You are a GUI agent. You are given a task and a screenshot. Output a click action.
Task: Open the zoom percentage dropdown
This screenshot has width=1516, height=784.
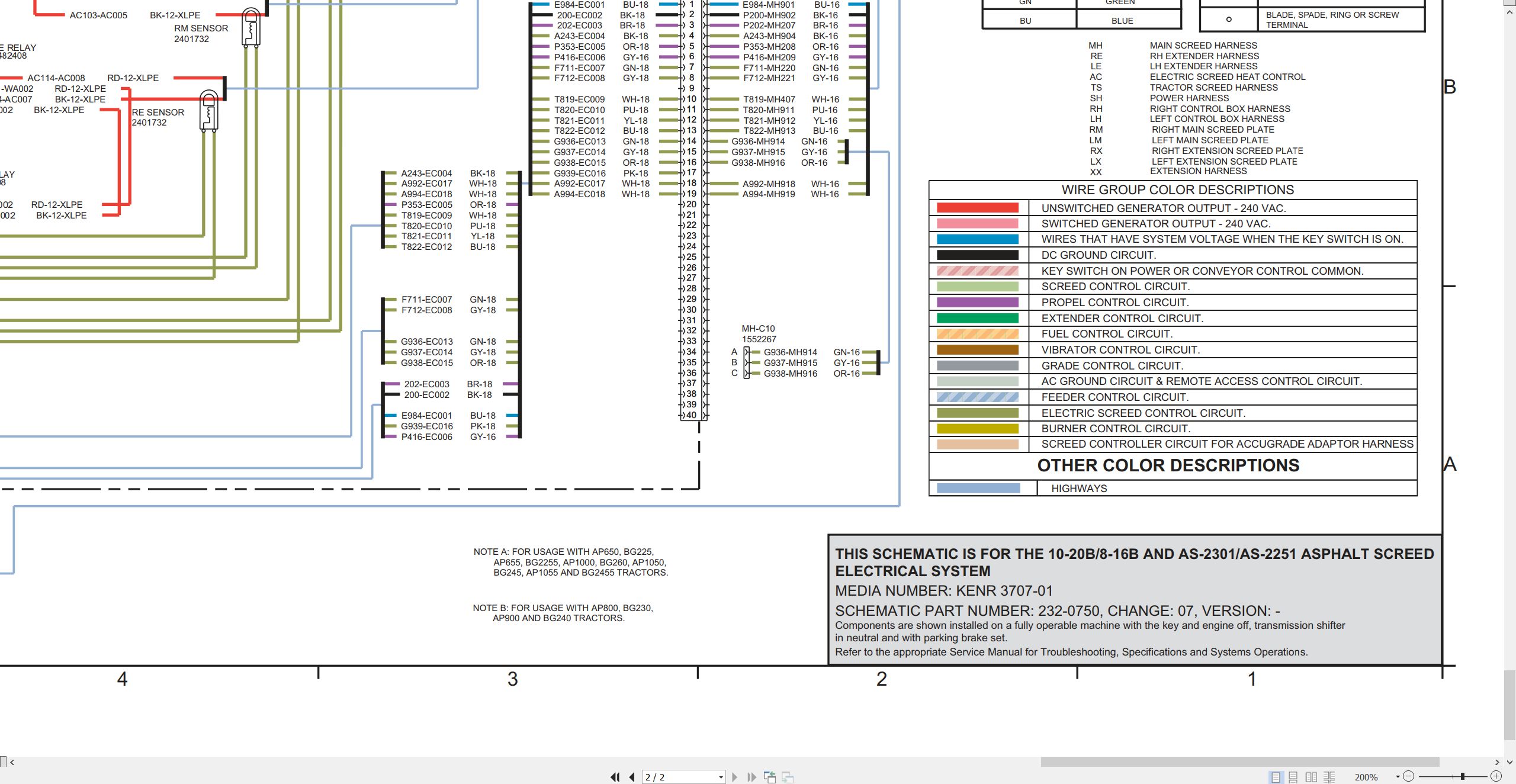click(x=1398, y=777)
